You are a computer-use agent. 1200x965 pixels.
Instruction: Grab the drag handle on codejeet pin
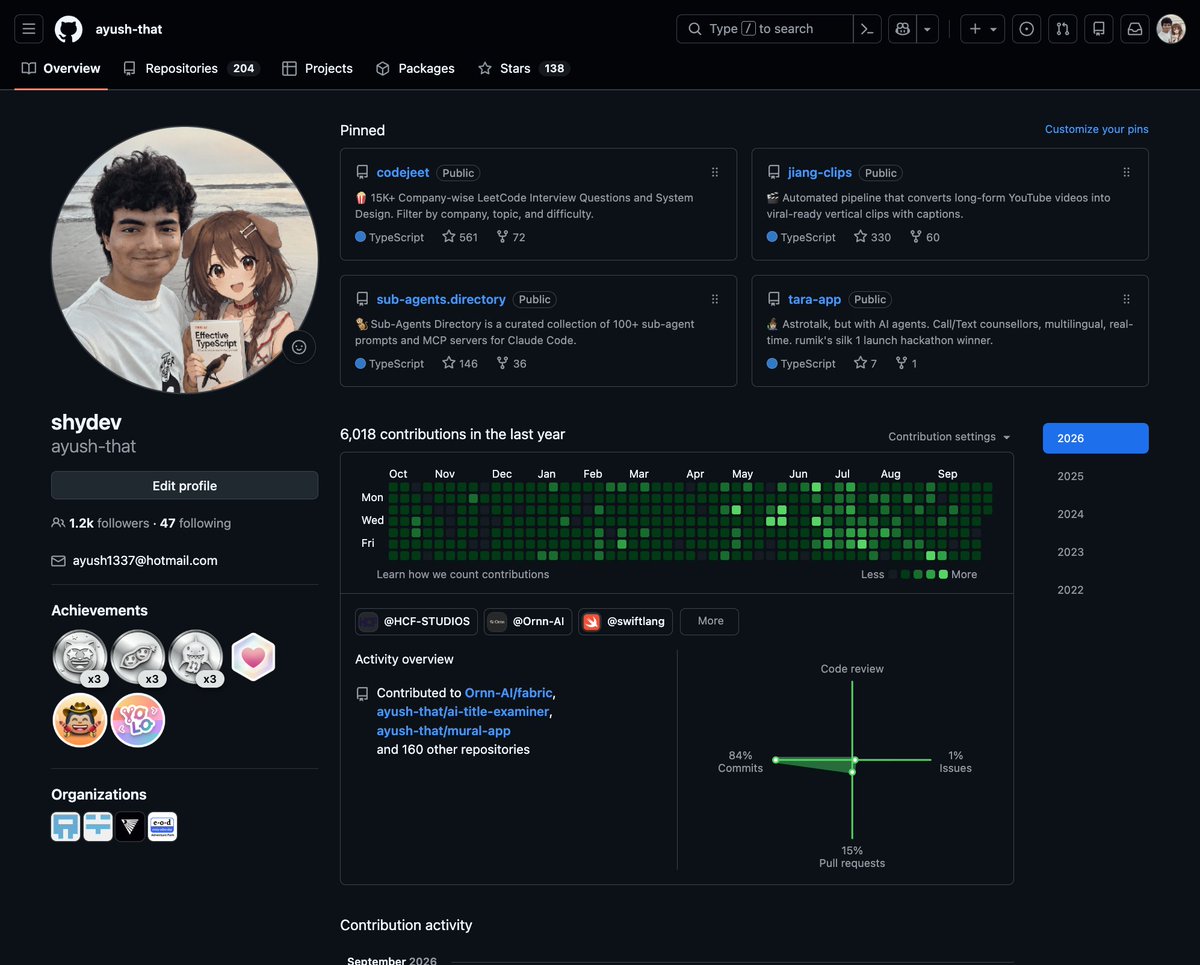pyautogui.click(x=715, y=172)
